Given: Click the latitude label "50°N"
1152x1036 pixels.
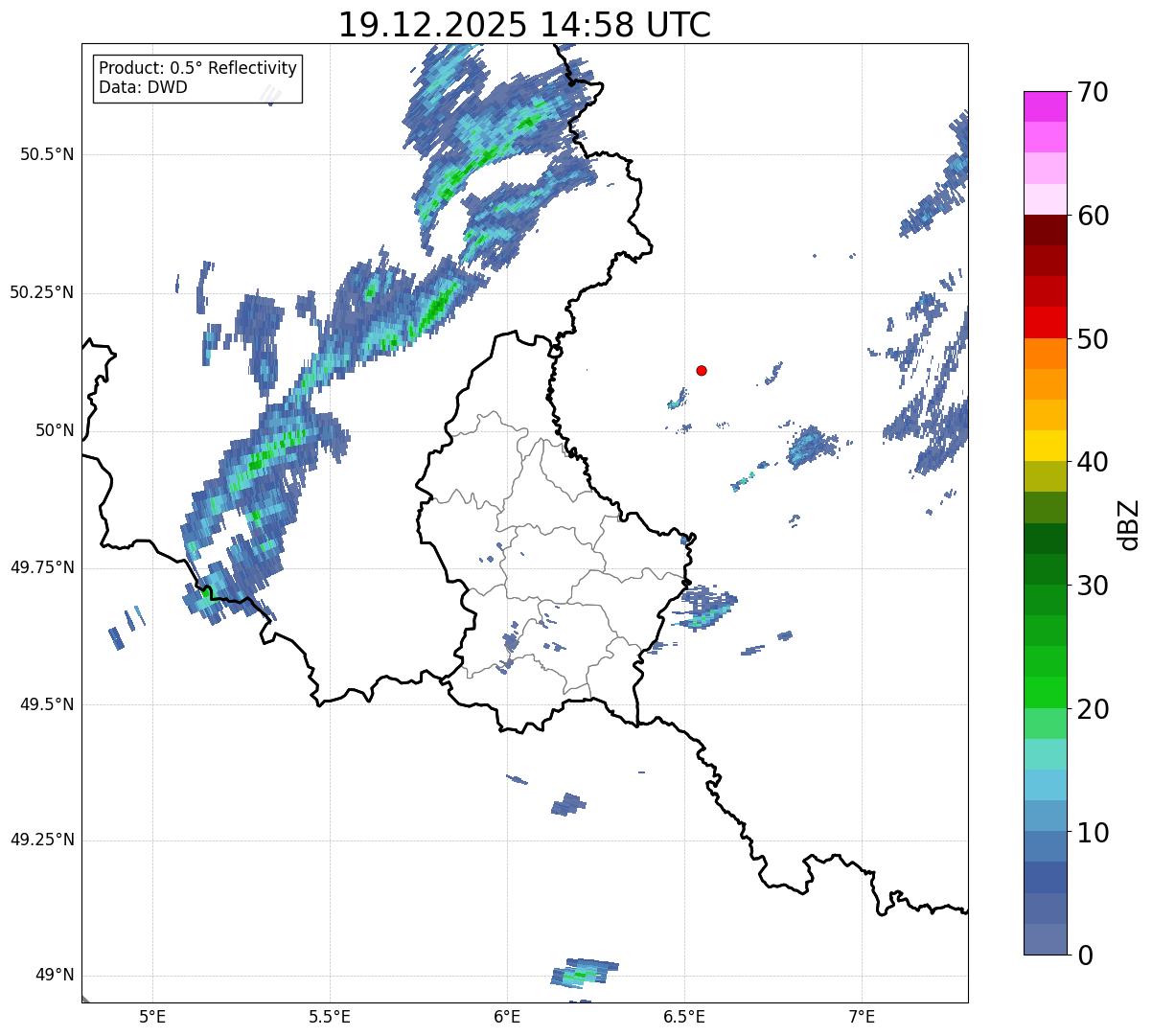Looking at the screenshot, I should pyautogui.click(x=55, y=430).
